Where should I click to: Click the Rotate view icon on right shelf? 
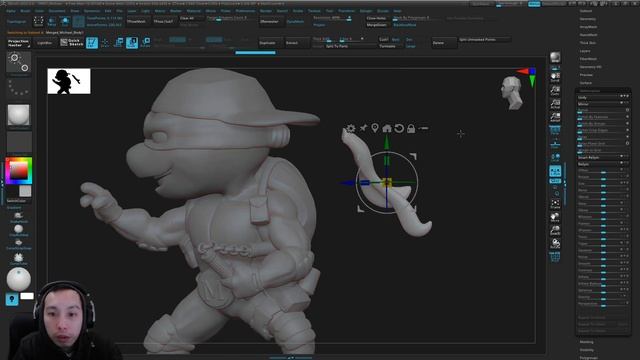pos(555,244)
